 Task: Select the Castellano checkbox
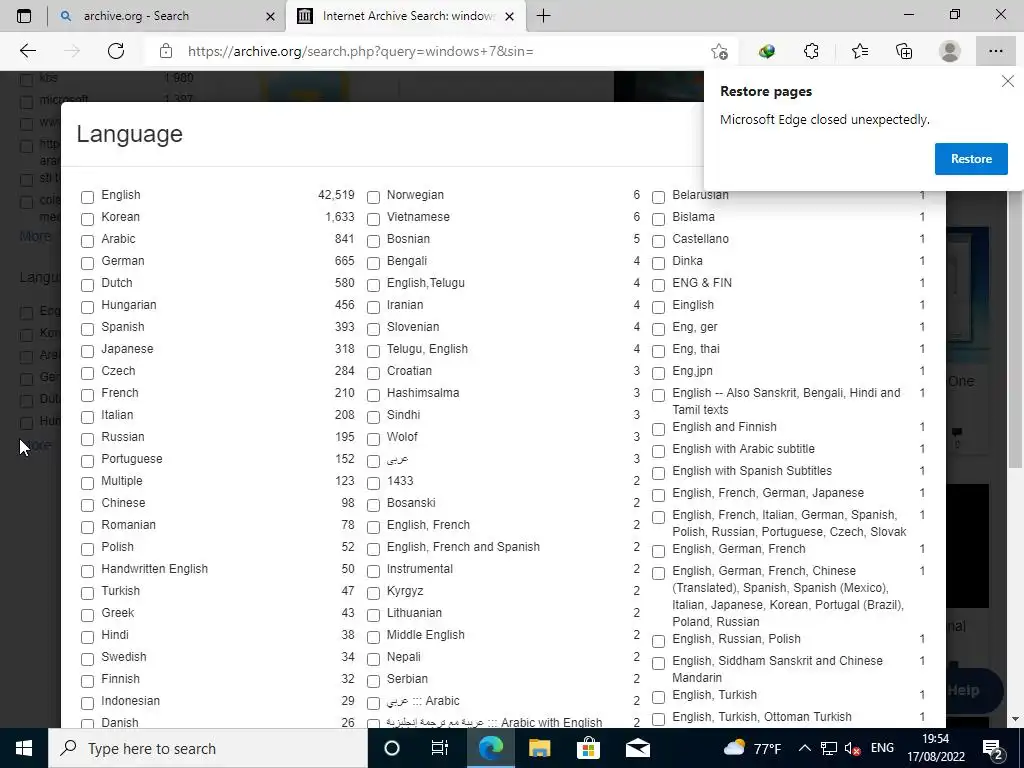[x=659, y=241]
